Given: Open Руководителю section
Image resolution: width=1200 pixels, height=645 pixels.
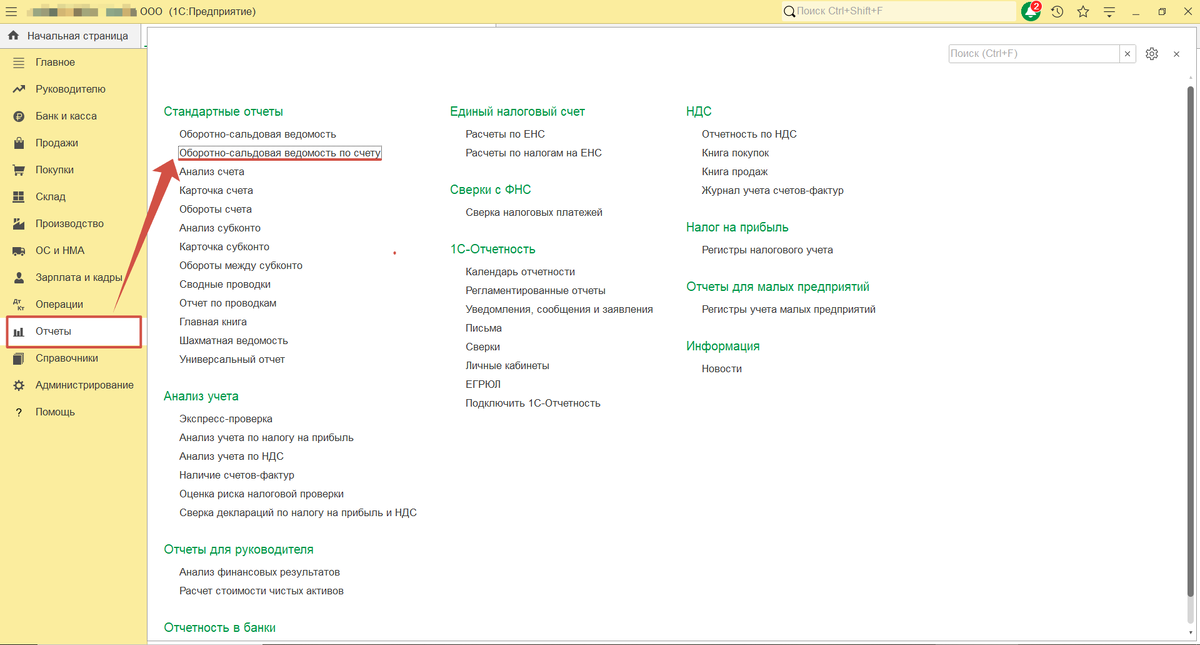Looking at the screenshot, I should tap(70, 89).
